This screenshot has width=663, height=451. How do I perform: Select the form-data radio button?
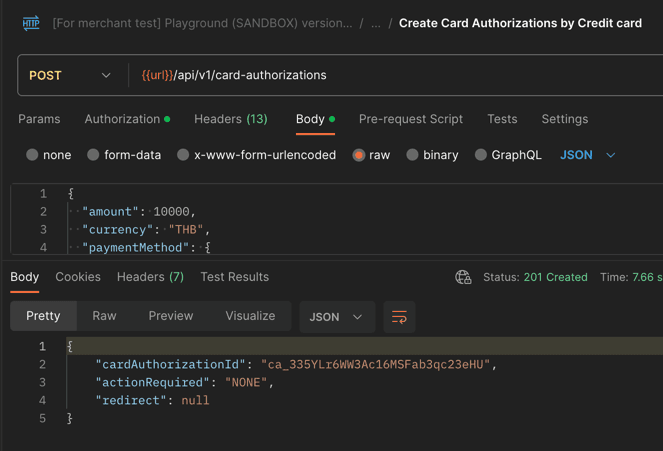point(93,155)
